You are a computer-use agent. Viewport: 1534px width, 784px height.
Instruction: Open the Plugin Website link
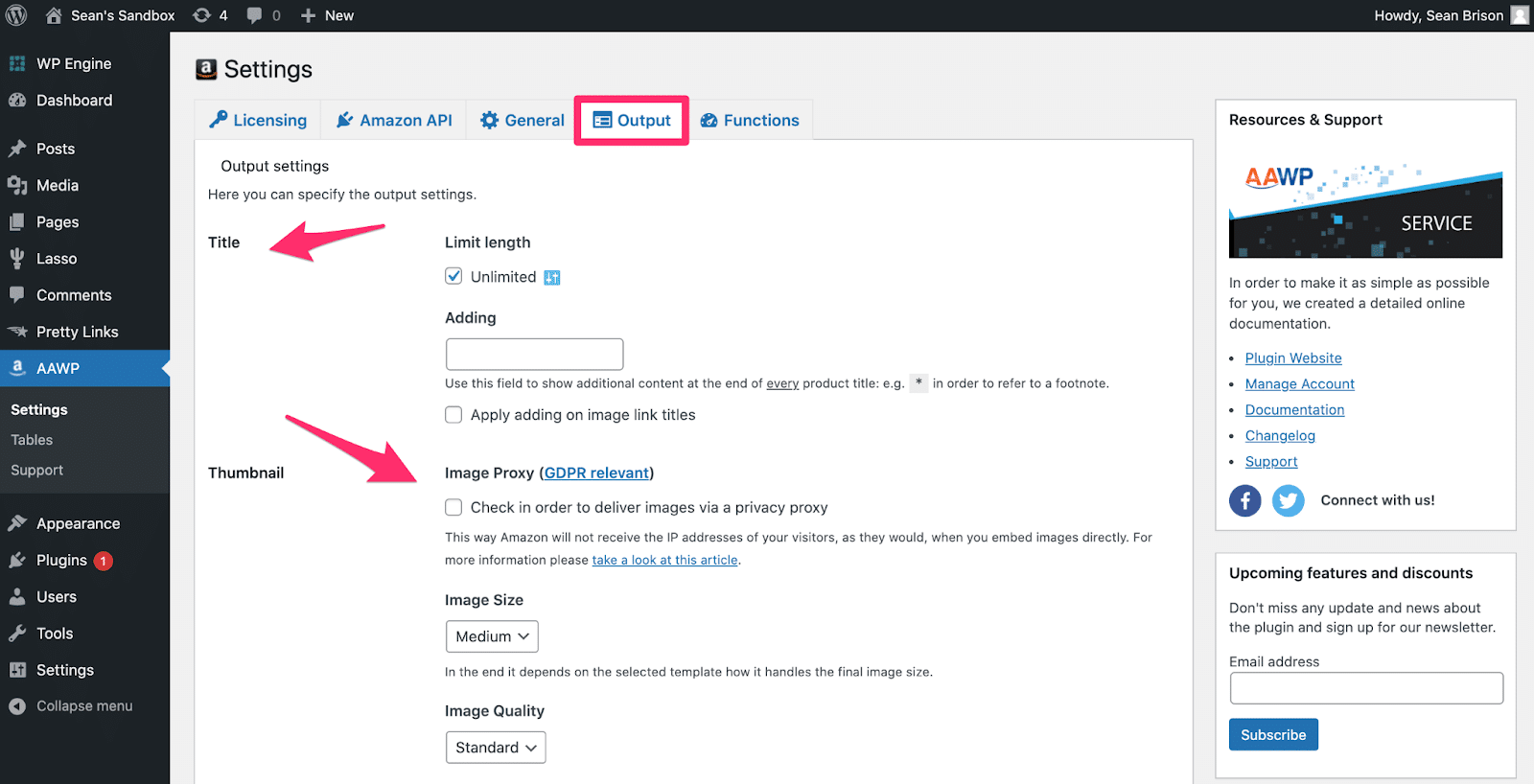coord(1293,357)
